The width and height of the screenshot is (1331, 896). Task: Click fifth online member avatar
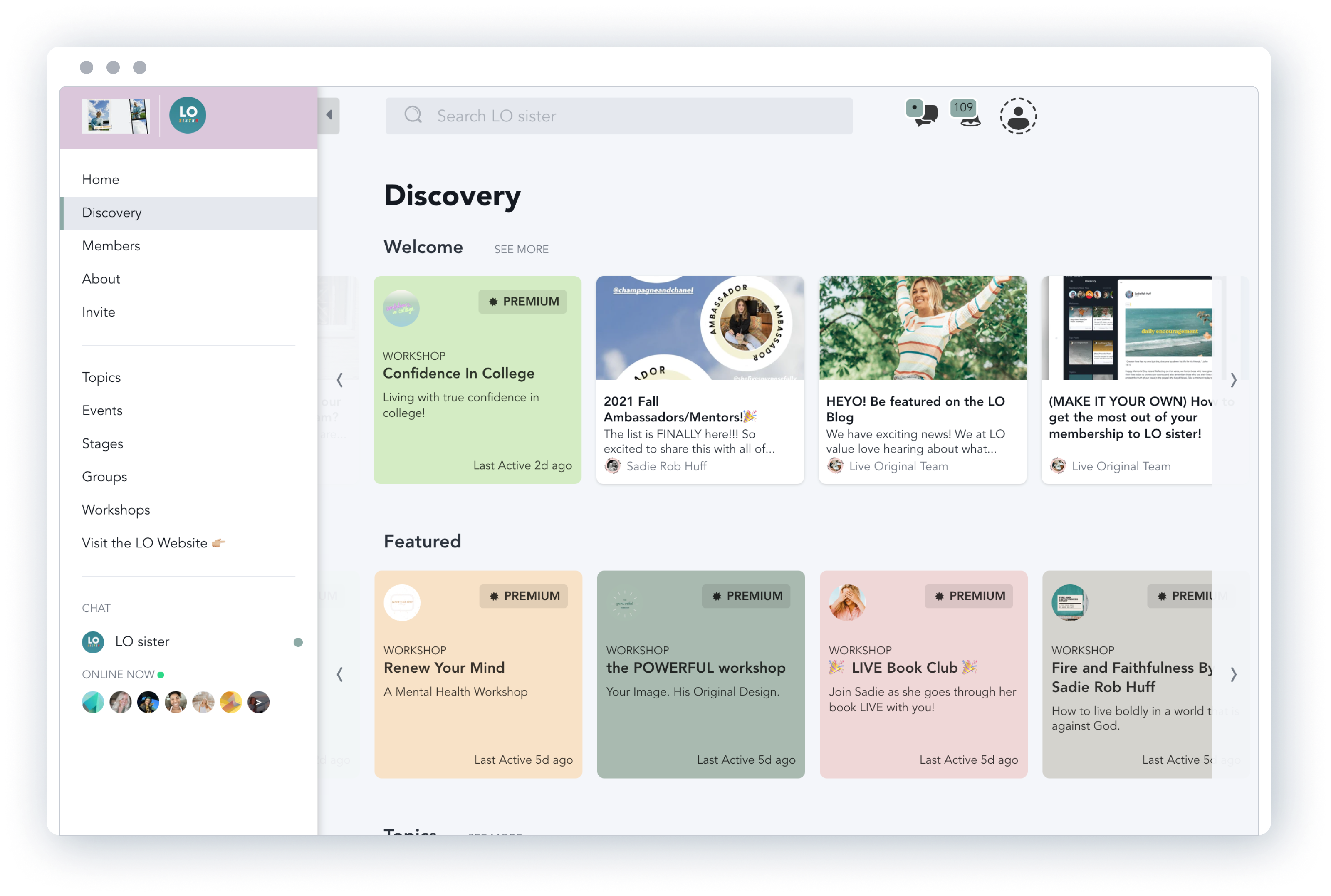pyautogui.click(x=203, y=702)
